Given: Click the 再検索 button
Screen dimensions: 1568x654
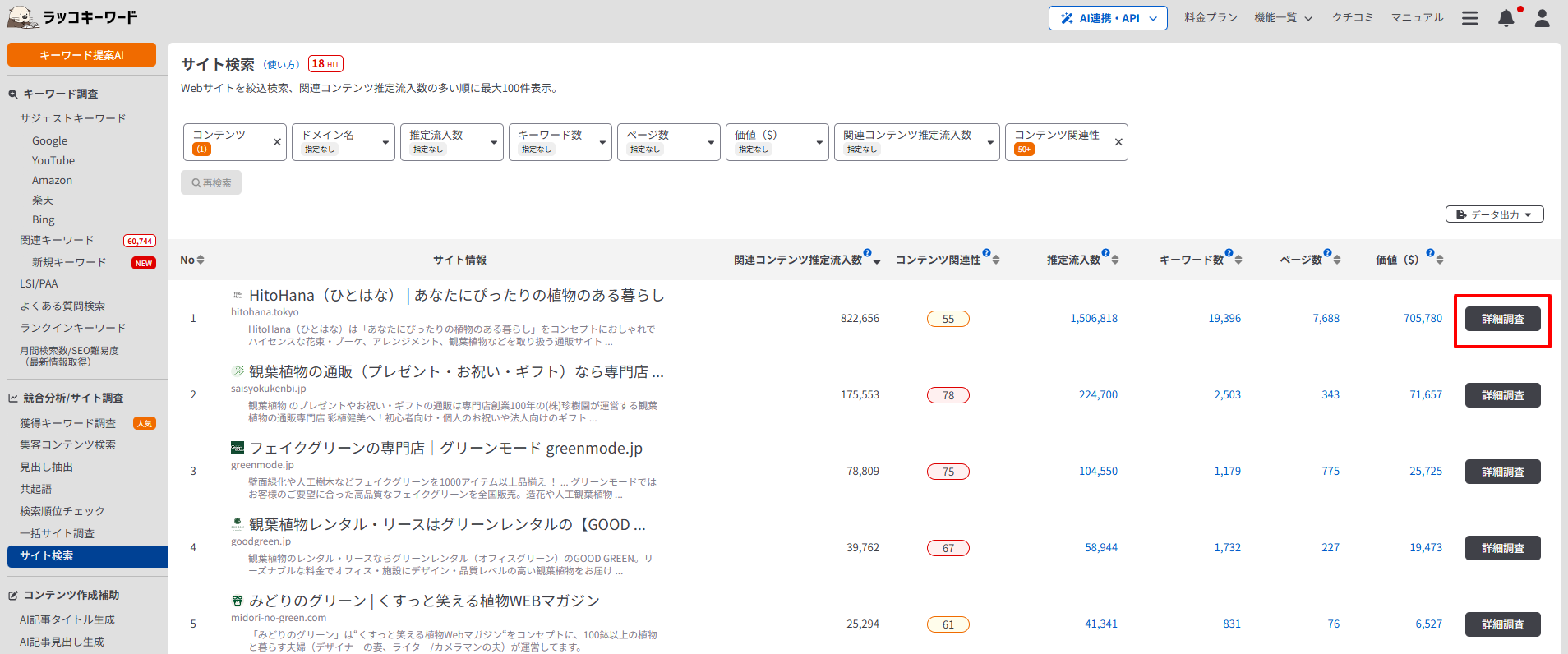Looking at the screenshot, I should 211,182.
